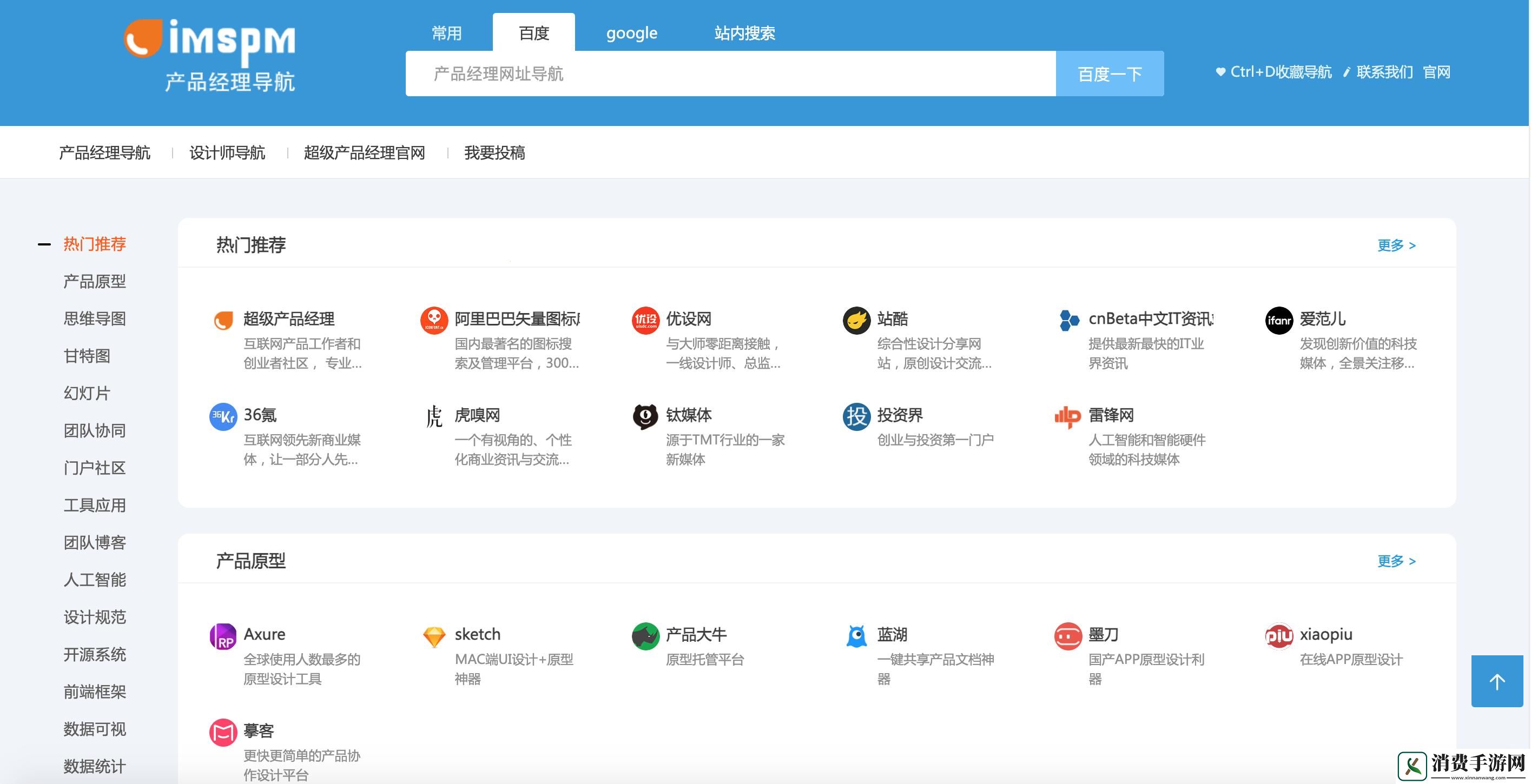Image resolution: width=1531 pixels, height=784 pixels.
Task: Open the Axure title link
Action: [265, 635]
